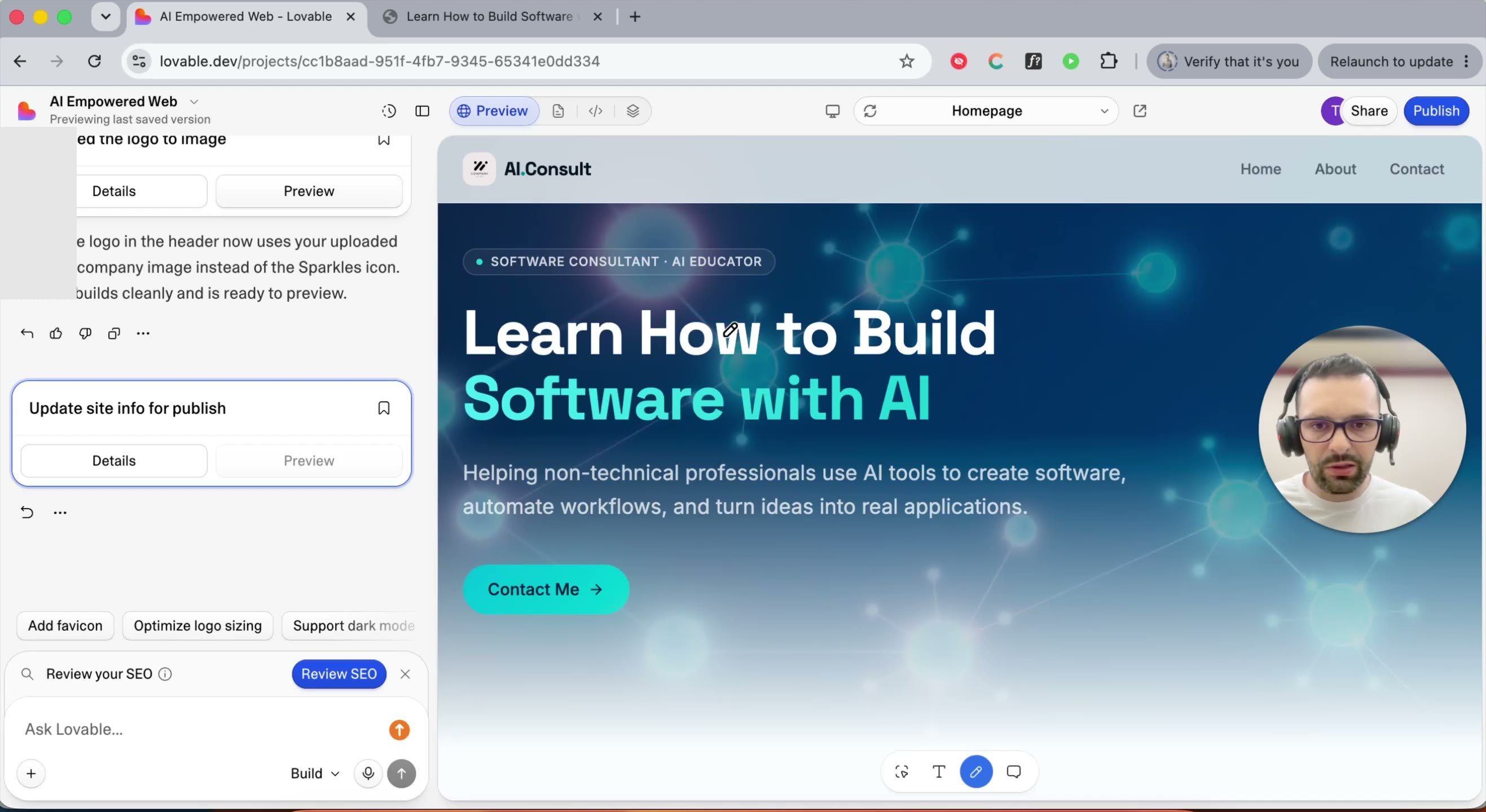Toggle the sidebar panel icon
Screen dimensions: 1486x812
coord(422,111)
